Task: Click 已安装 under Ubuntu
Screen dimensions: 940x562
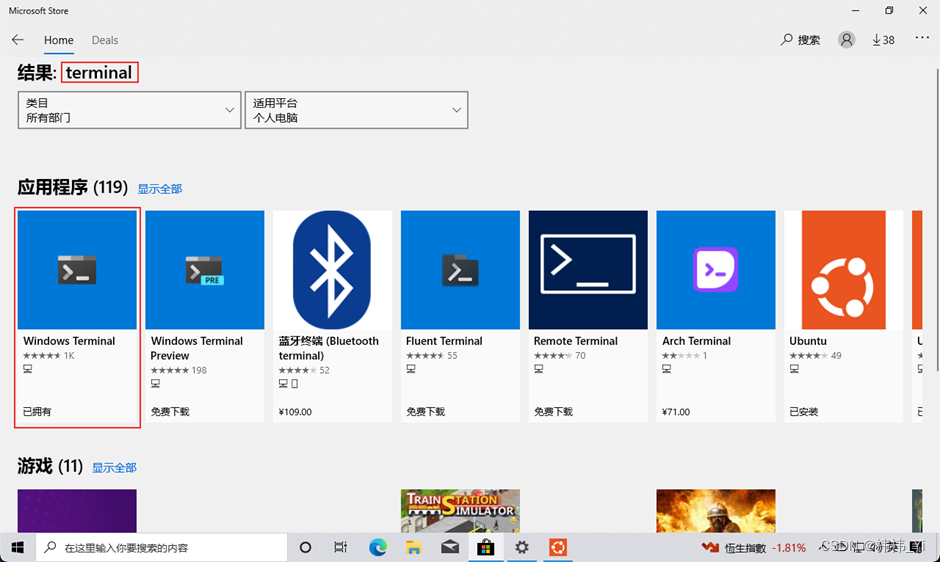Action: [804, 411]
